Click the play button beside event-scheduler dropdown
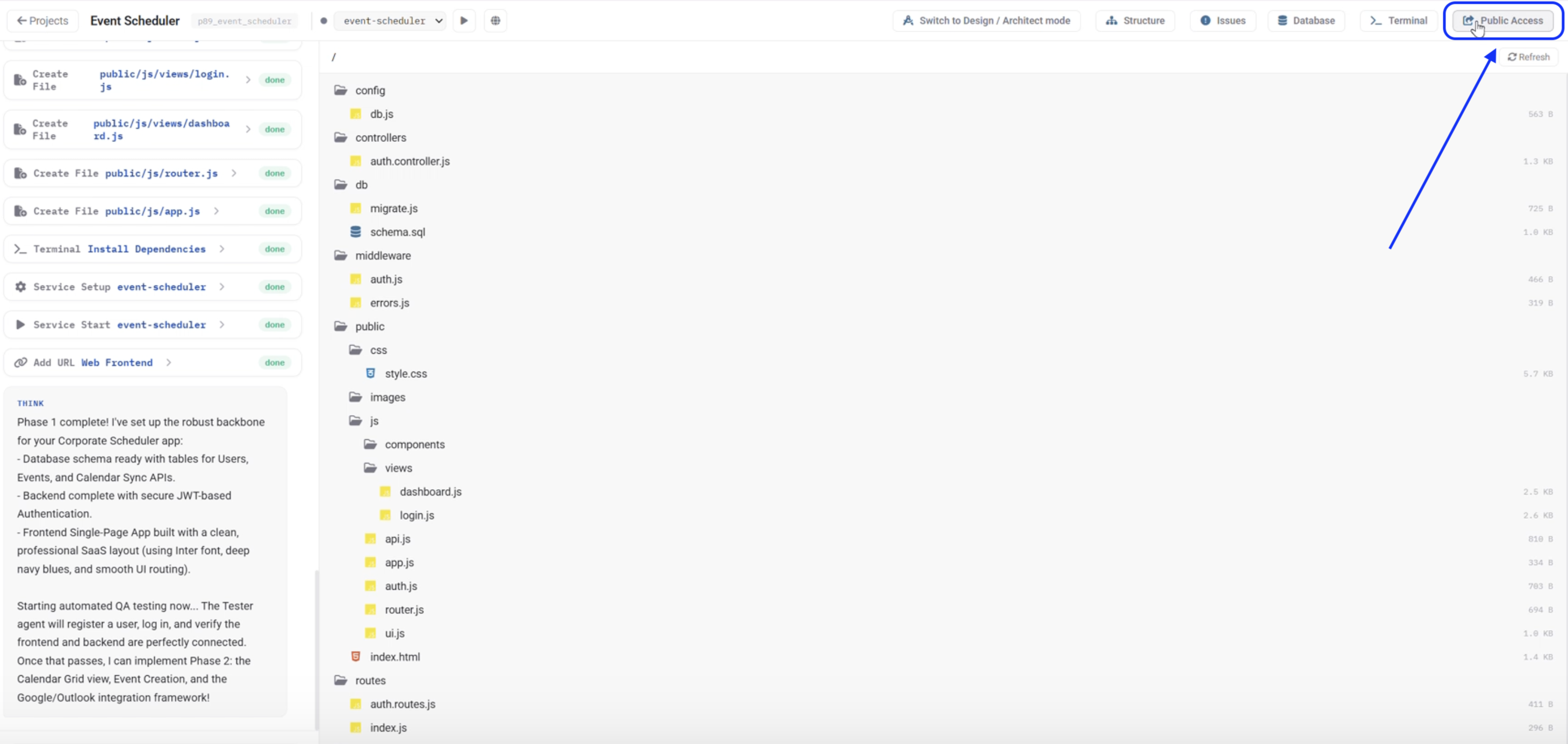This screenshot has width=1568, height=744. tap(464, 21)
